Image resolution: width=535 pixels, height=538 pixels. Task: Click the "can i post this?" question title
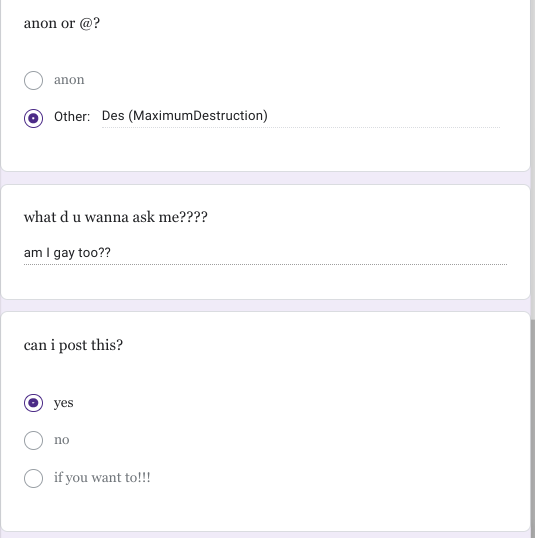(x=73, y=345)
